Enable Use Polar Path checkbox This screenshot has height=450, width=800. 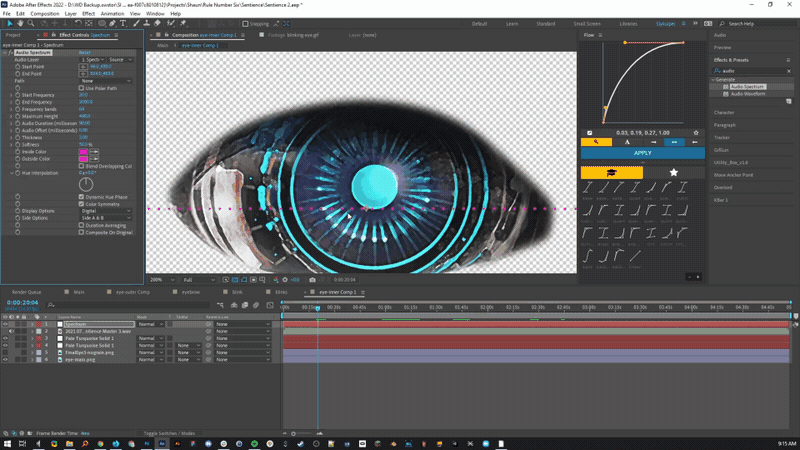pyautogui.click(x=81, y=88)
